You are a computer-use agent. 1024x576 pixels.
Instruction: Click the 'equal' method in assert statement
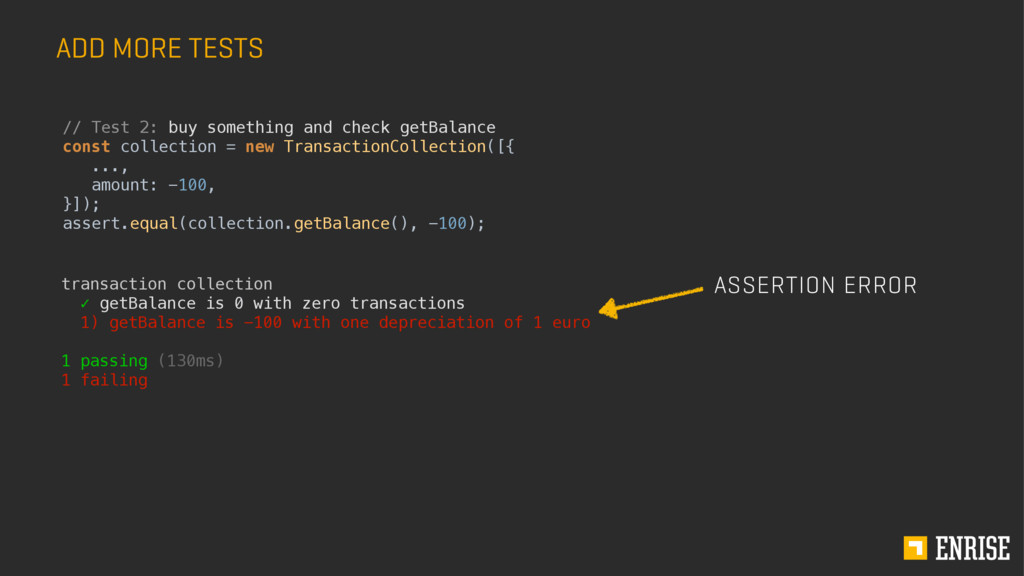pyautogui.click(x=153, y=223)
